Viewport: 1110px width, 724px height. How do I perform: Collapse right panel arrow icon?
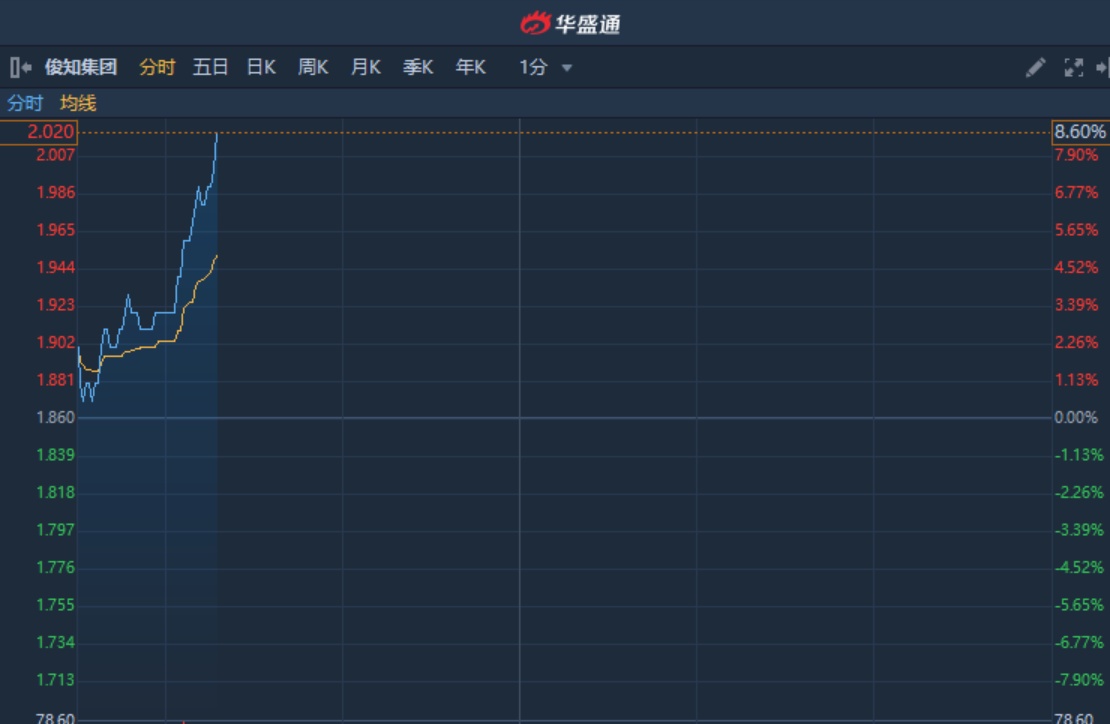(x=1102, y=67)
